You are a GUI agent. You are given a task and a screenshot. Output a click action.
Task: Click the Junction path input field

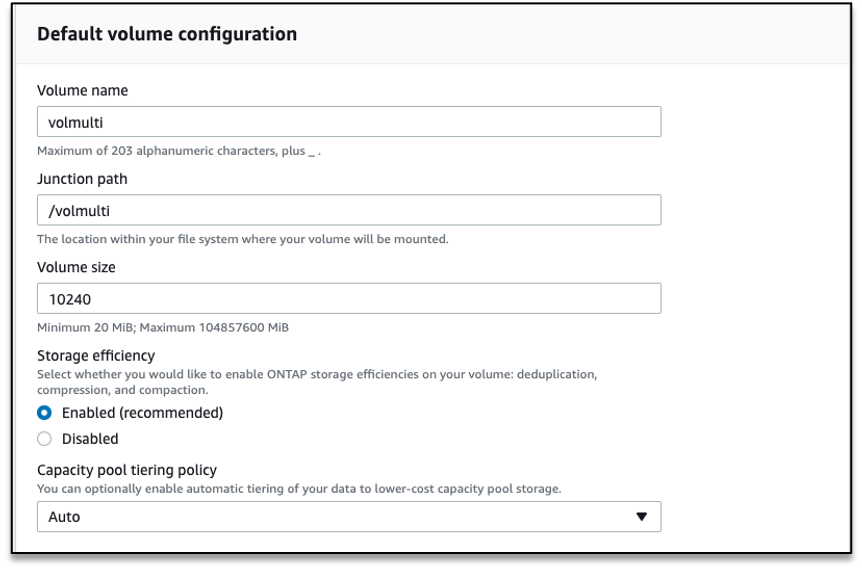pyautogui.click(x=348, y=210)
